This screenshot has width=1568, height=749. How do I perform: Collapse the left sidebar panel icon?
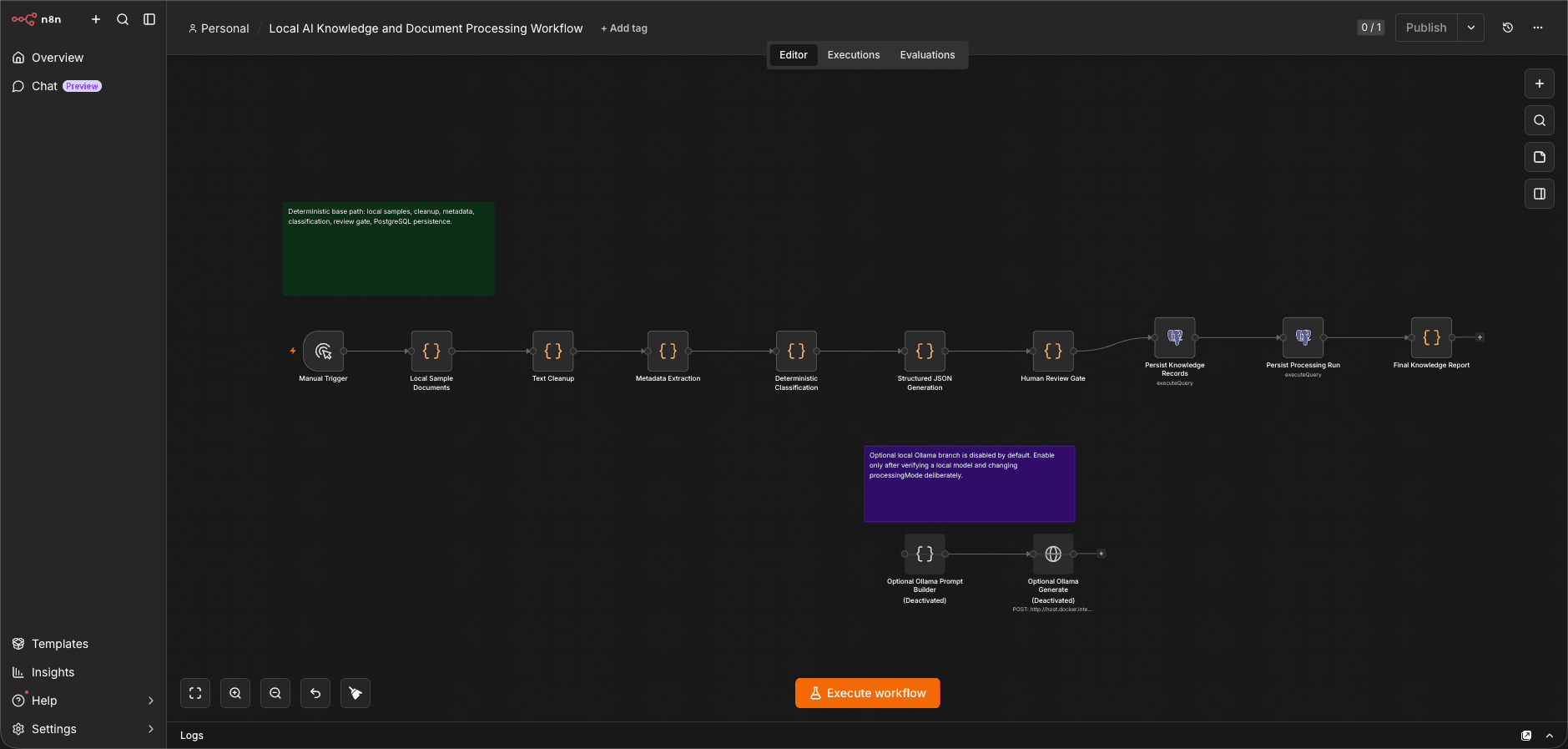pyautogui.click(x=149, y=19)
